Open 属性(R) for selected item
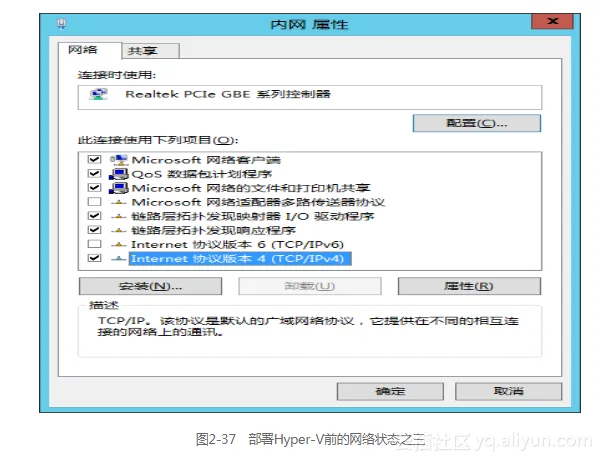This screenshot has height=462, width=603. (469, 287)
